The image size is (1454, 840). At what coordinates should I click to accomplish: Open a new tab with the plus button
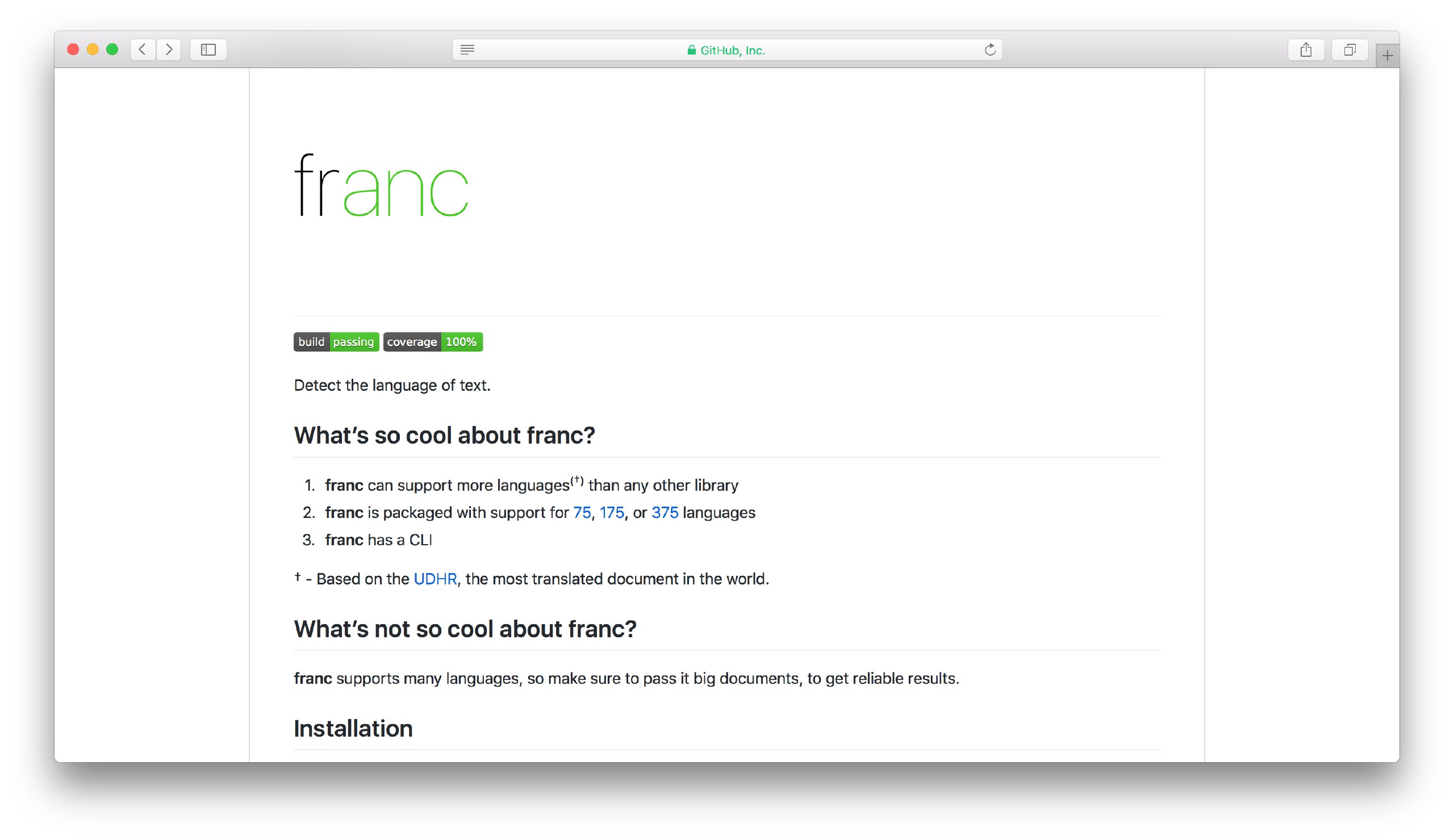1387,56
